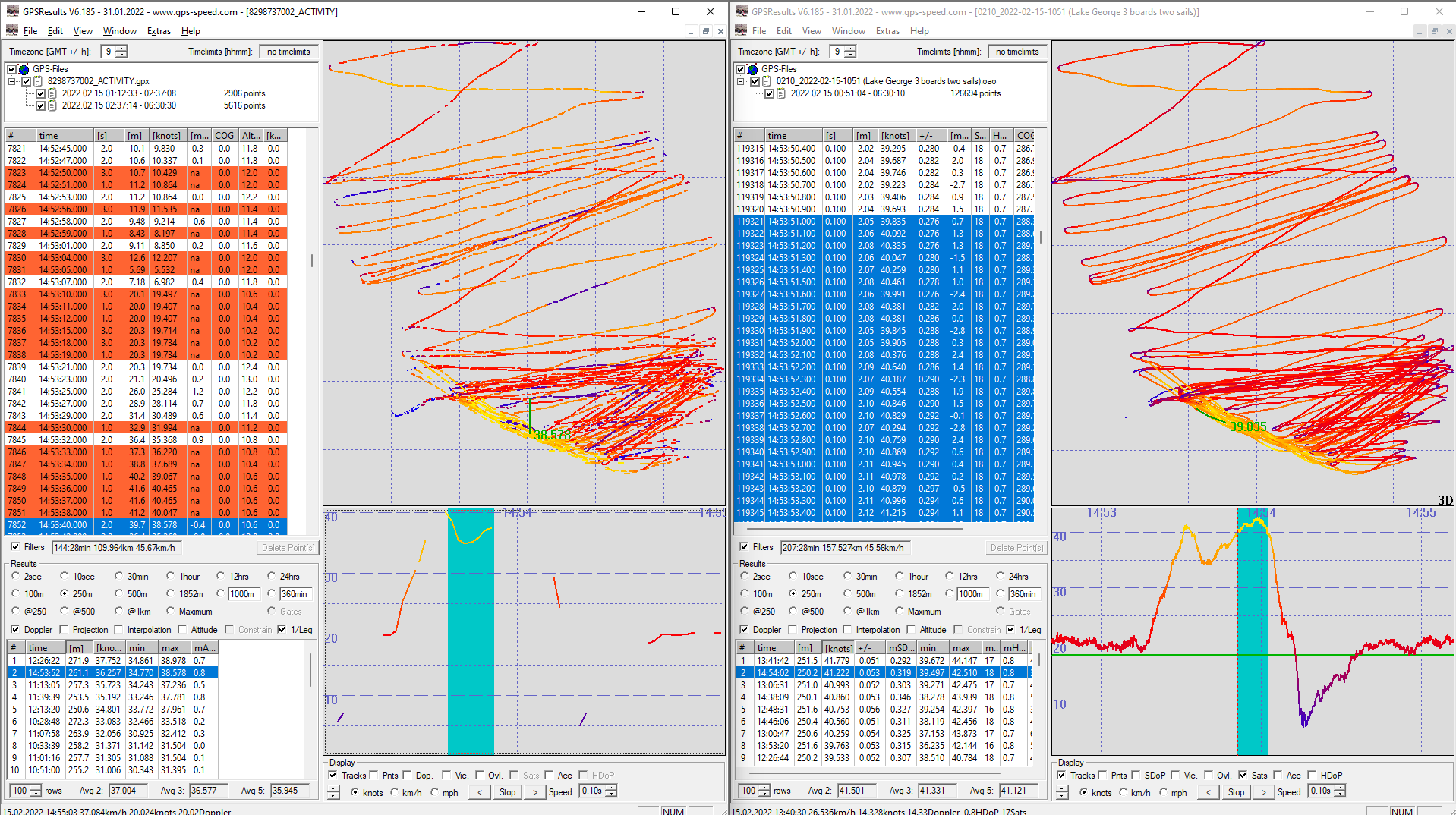Click the graph zoom stepper up in left Display panel
Viewport: 1456px width, 815px height.
pos(333,788)
